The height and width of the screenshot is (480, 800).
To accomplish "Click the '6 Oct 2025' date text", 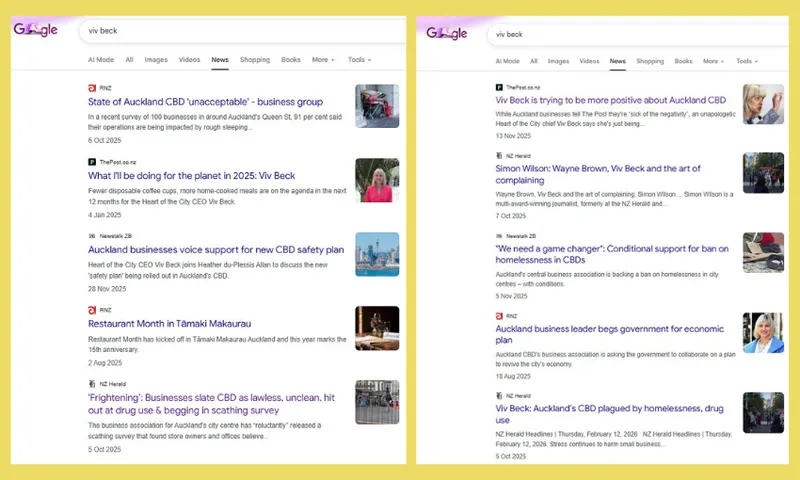I will point(105,140).
